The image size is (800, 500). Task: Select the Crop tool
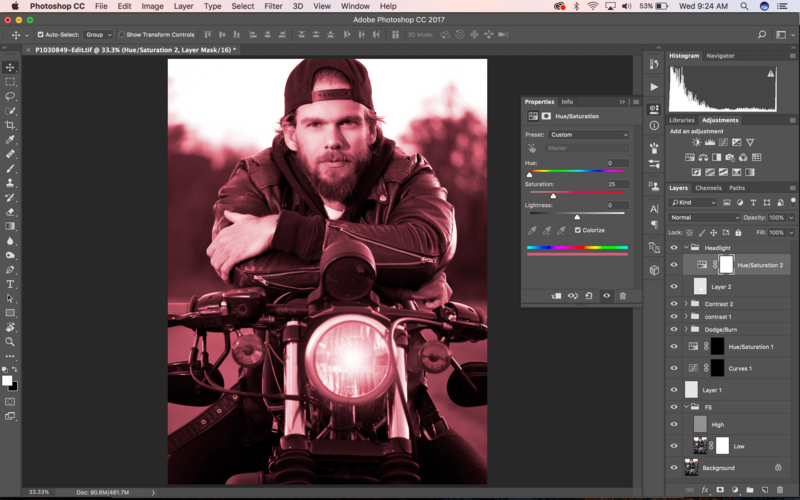pyautogui.click(x=10, y=125)
